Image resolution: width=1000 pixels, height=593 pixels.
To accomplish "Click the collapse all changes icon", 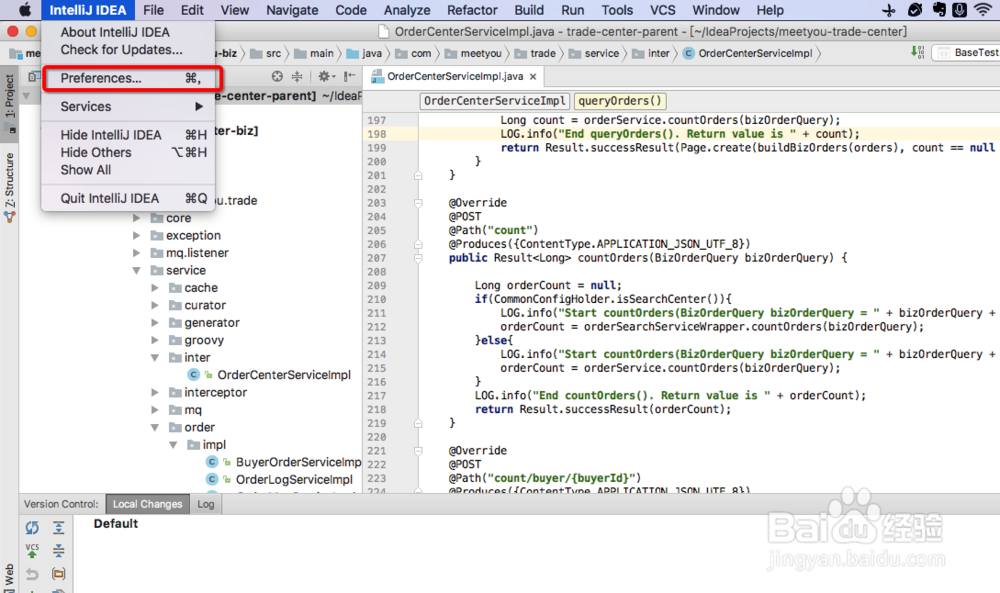I will tap(59, 551).
